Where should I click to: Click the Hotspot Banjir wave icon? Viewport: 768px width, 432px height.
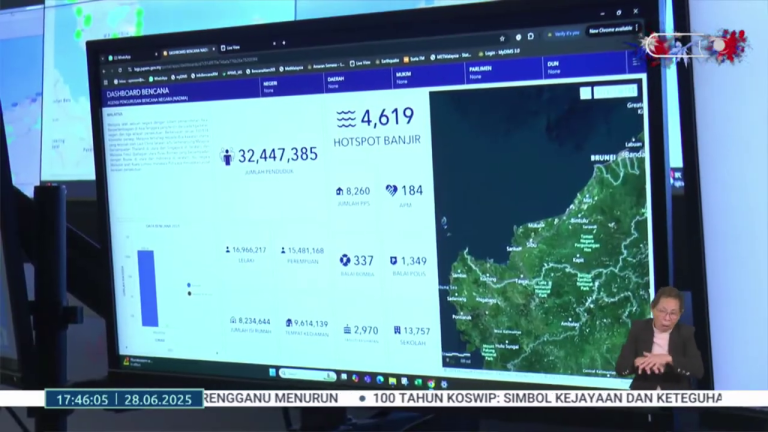346,119
